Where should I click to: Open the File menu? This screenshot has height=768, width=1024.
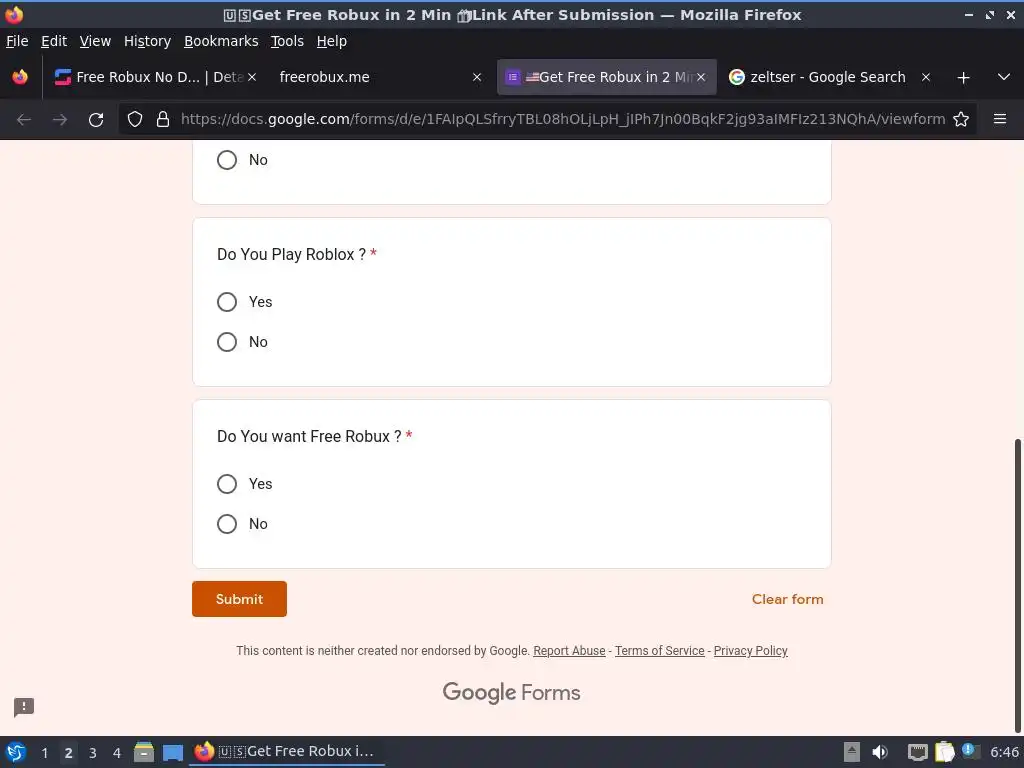tap(17, 41)
